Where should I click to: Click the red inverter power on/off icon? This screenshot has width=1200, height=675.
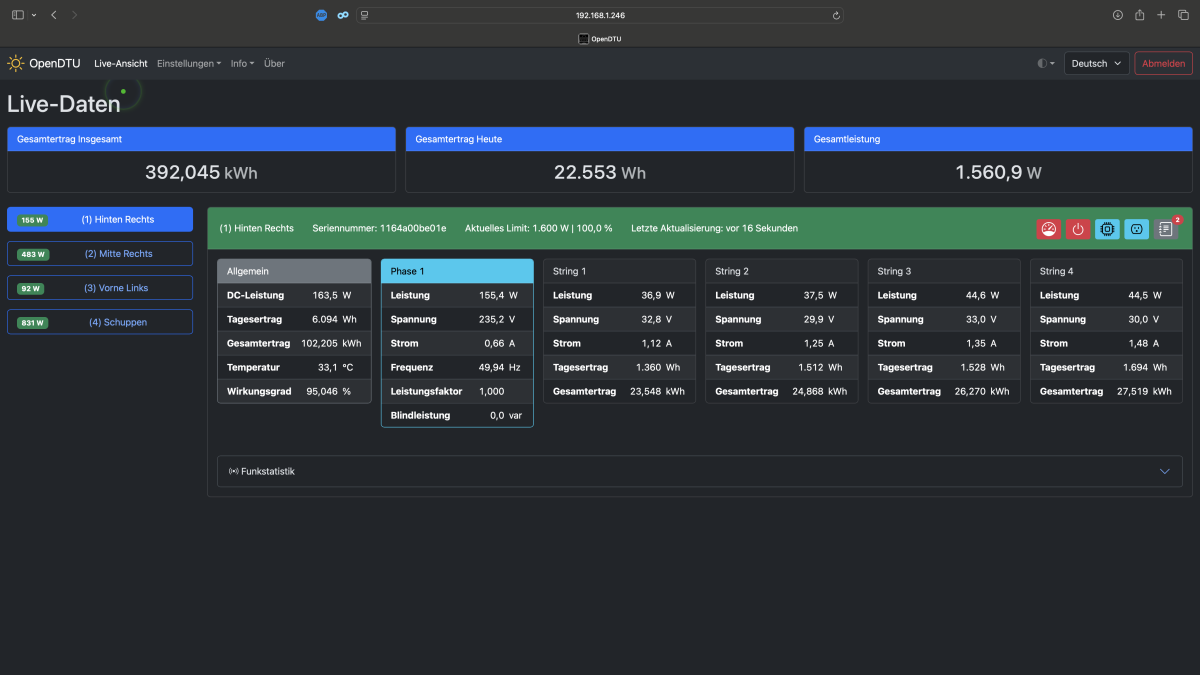pos(1077,229)
